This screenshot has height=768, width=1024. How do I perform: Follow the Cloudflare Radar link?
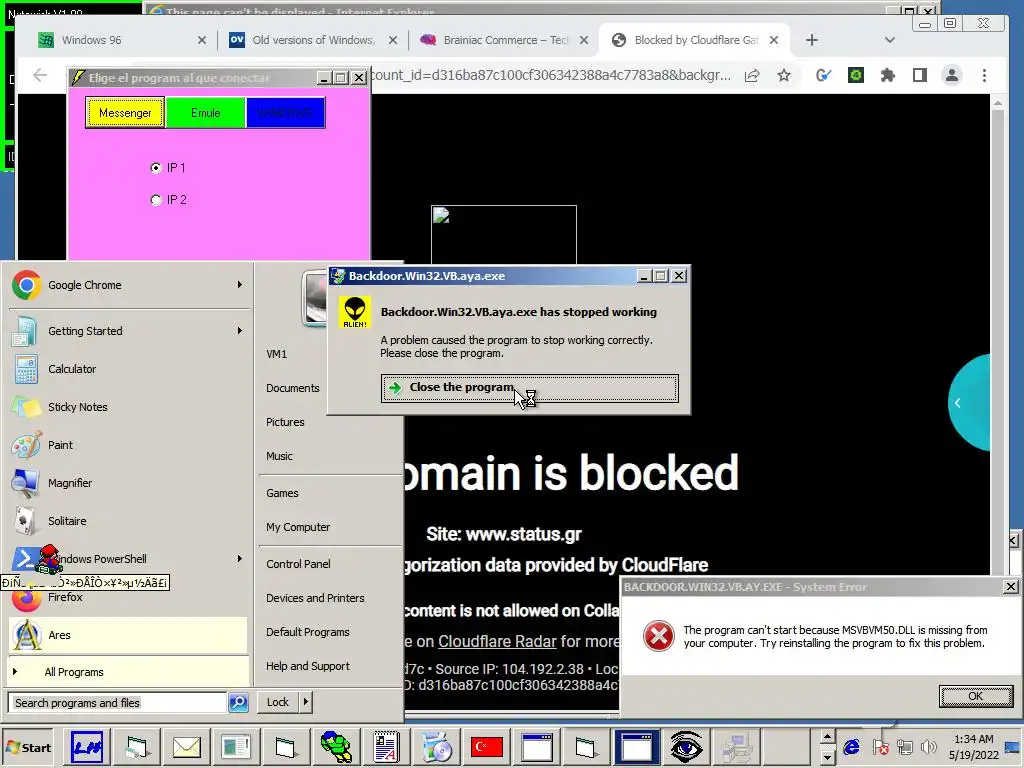497,641
